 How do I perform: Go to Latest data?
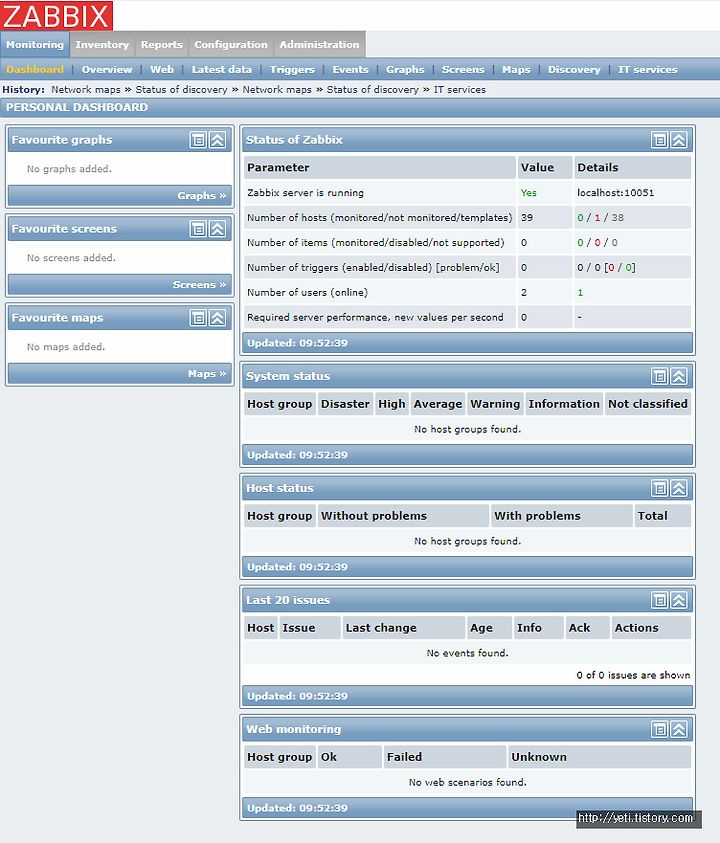(222, 69)
